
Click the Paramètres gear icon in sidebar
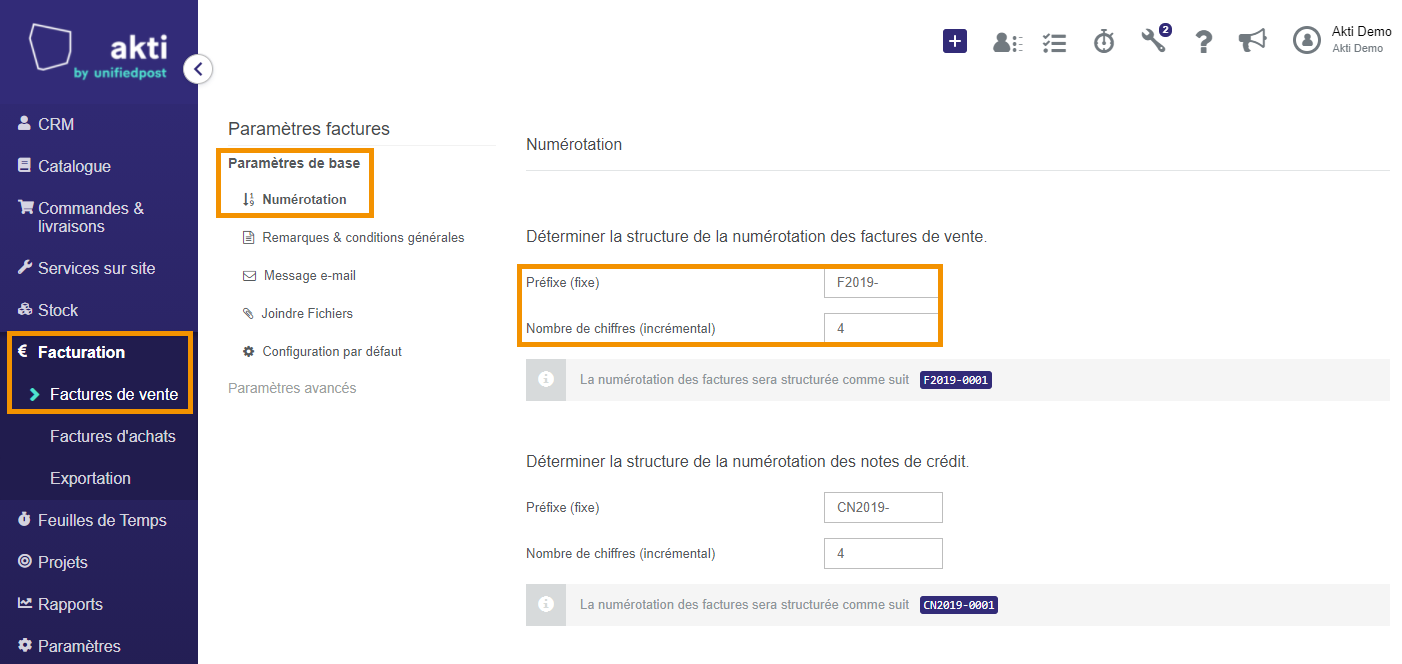tap(25, 645)
